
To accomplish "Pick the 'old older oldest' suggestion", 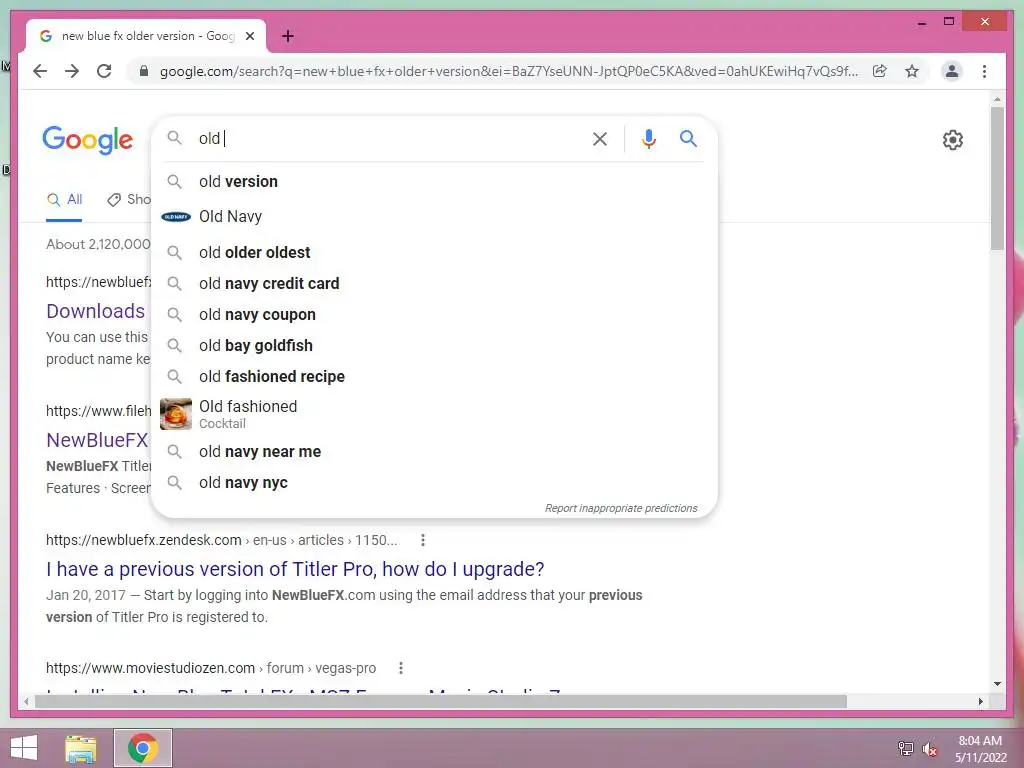I will (x=434, y=252).
